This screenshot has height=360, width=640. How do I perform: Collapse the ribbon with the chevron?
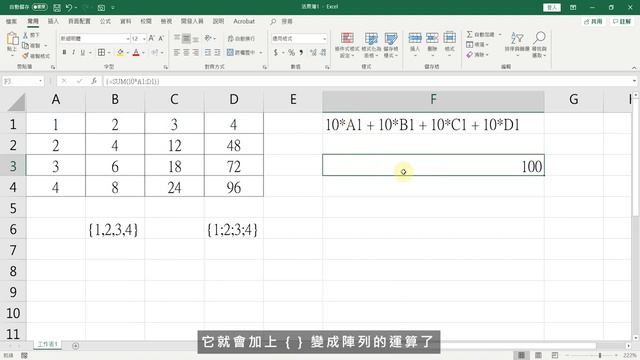click(x=634, y=68)
